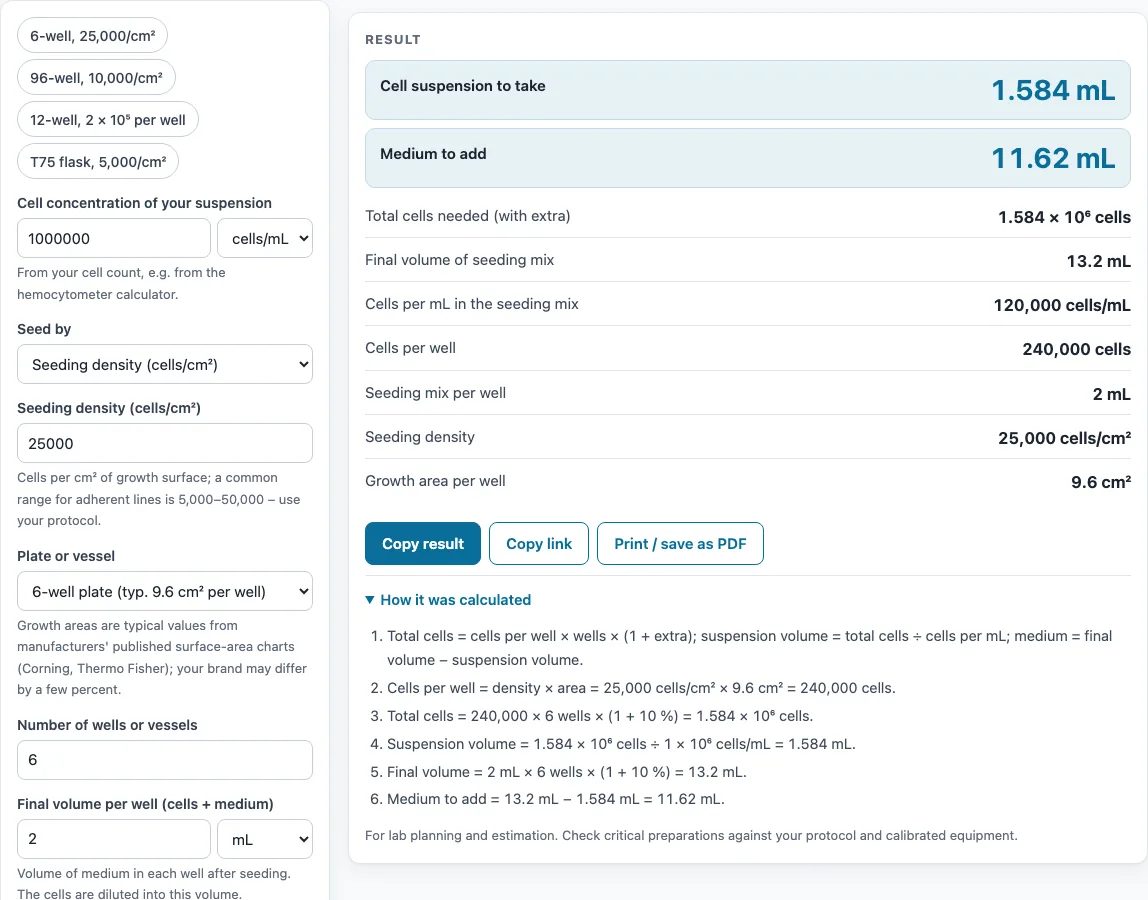Edit the seeding density value 25000

165,444
